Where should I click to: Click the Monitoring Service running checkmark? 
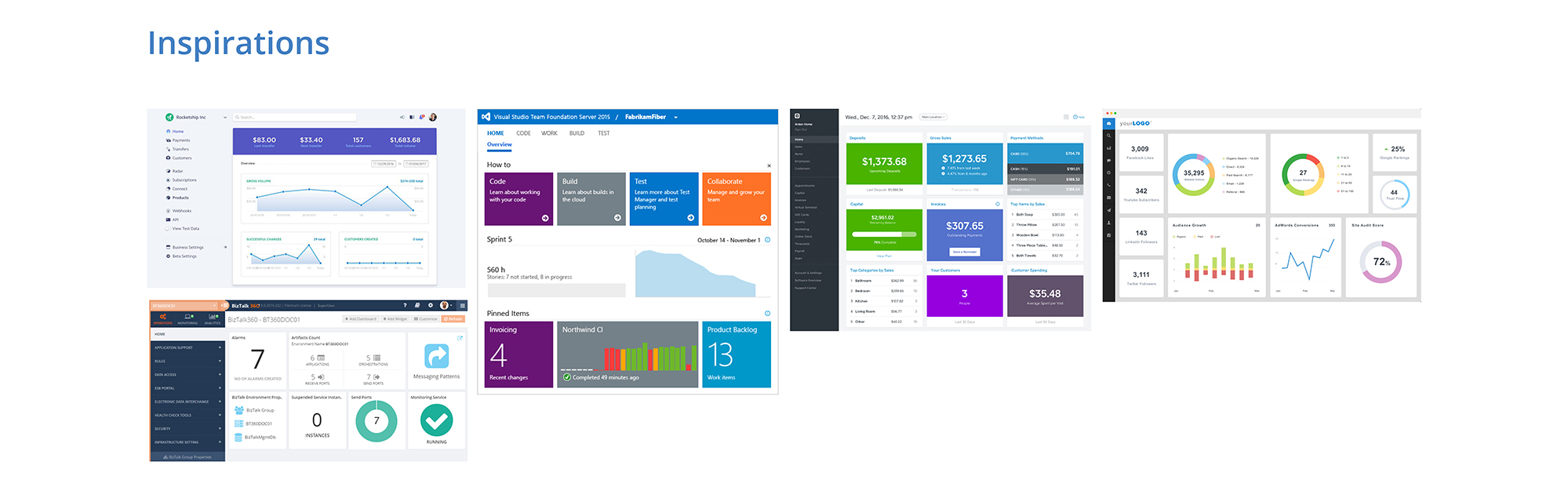click(x=436, y=421)
